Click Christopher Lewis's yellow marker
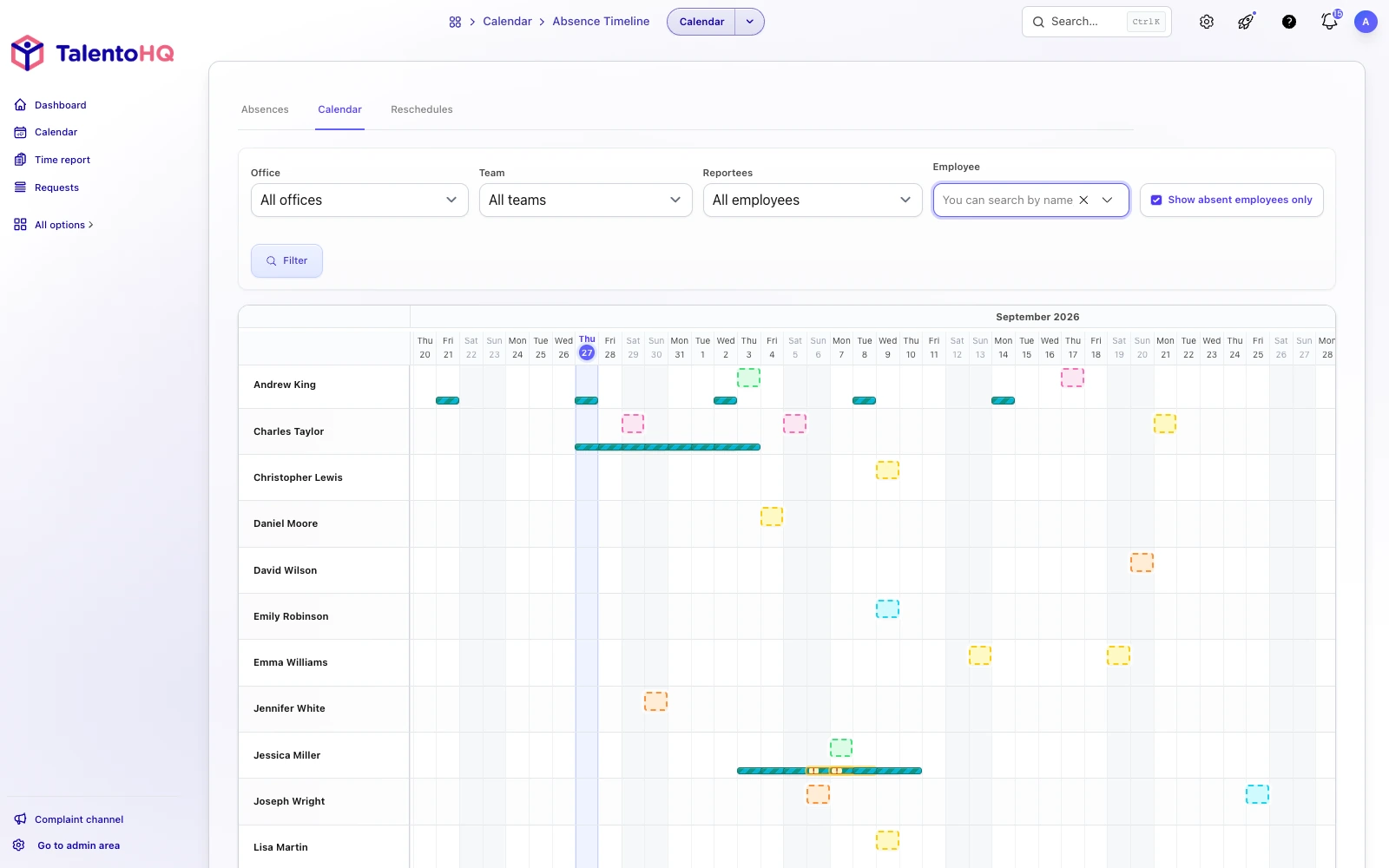This screenshot has width=1389, height=868. pyautogui.click(x=887, y=470)
